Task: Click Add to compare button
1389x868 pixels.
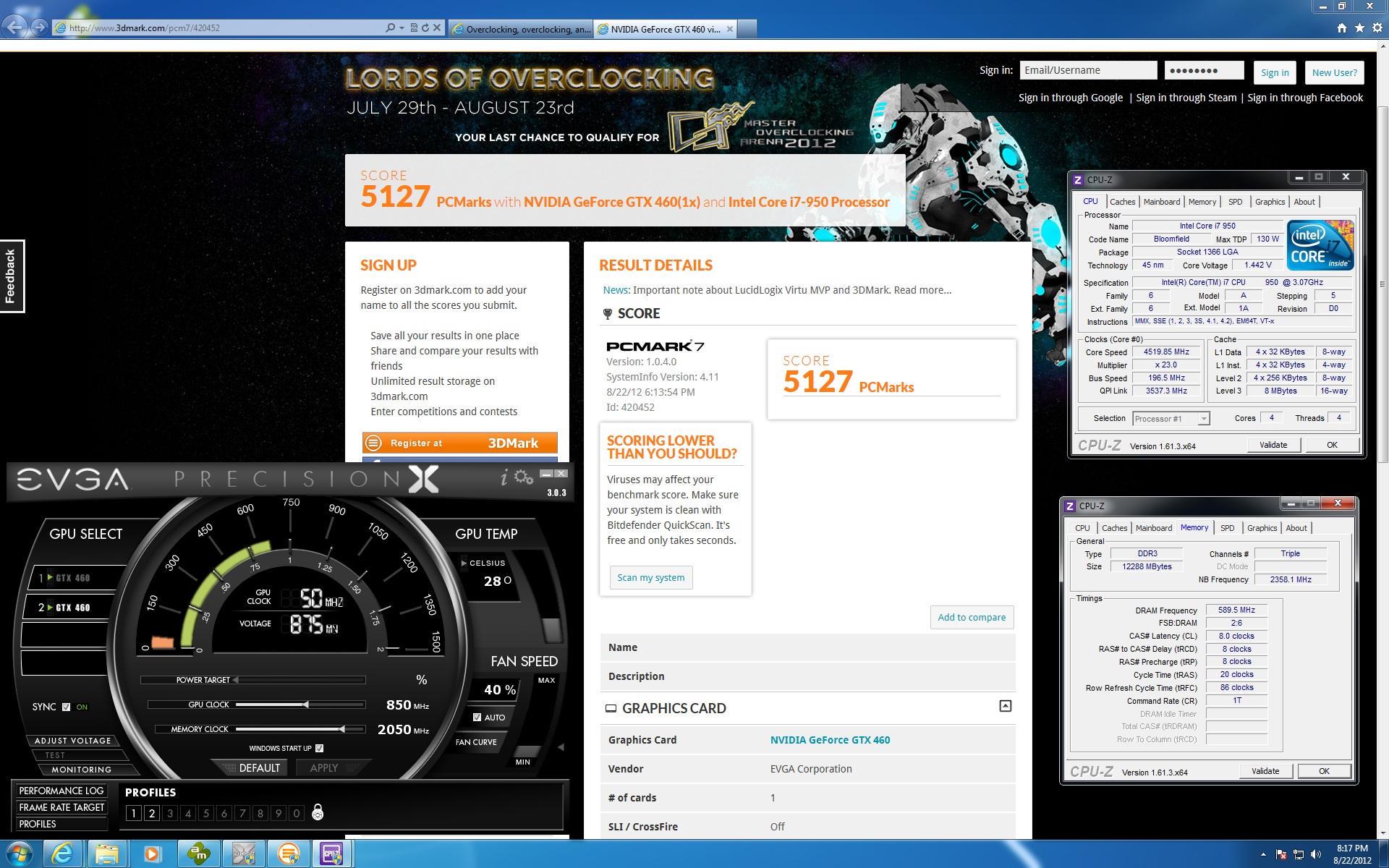Action: (972, 617)
